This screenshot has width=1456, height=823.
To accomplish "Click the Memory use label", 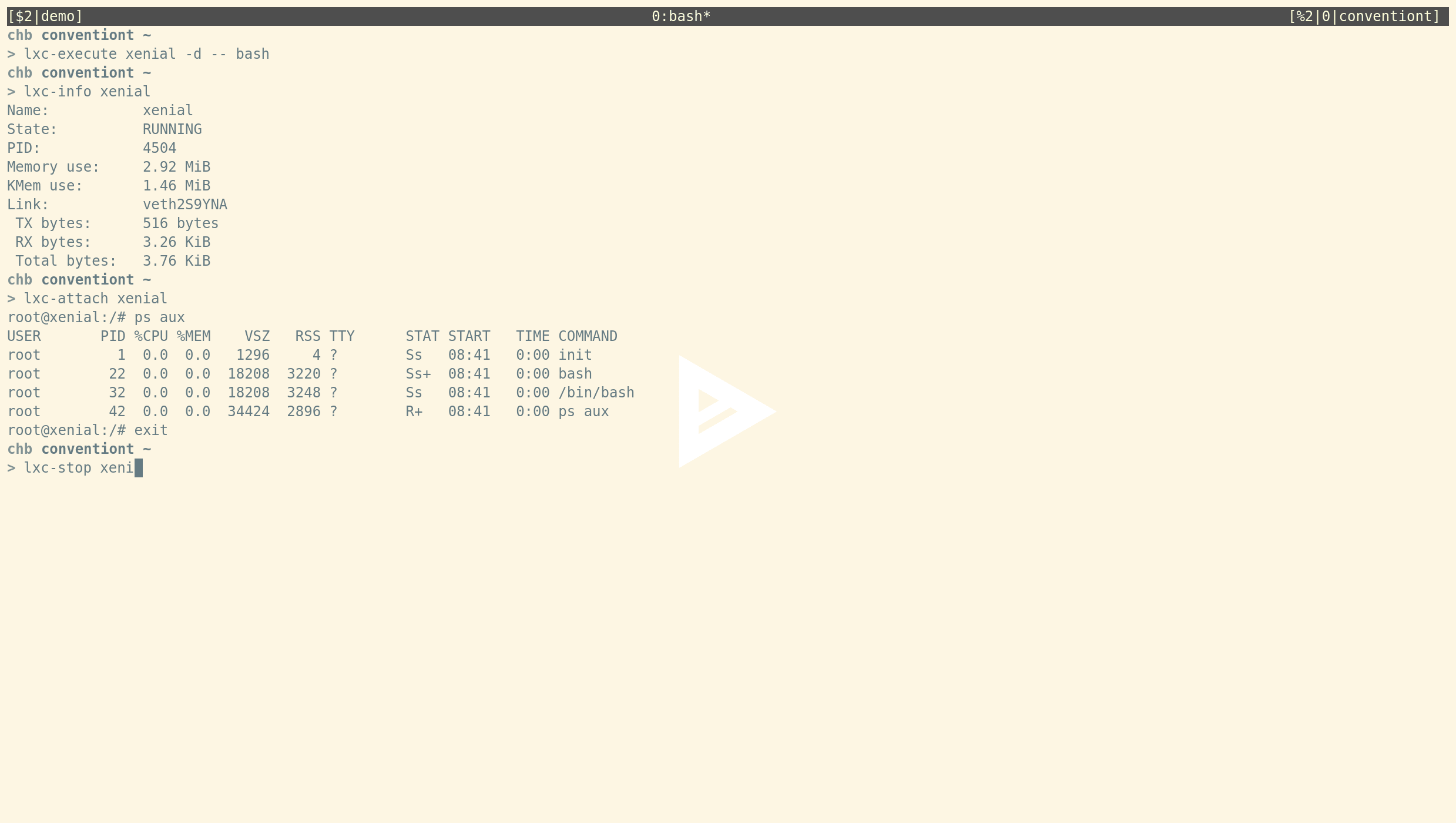I will 53,167.
